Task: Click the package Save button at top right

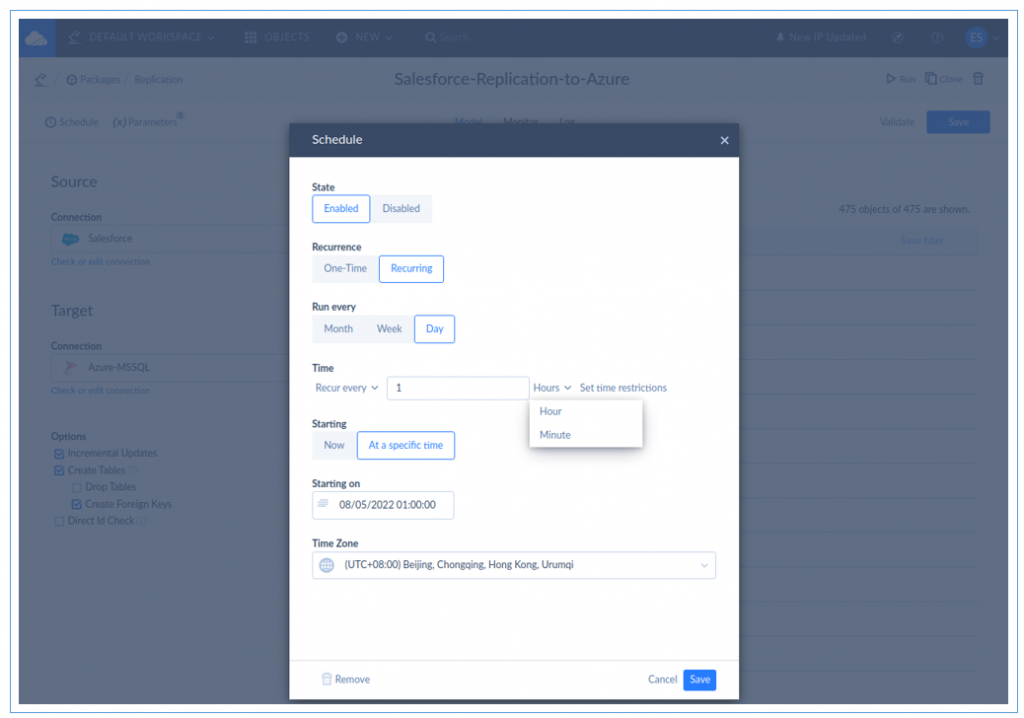Action: click(958, 122)
